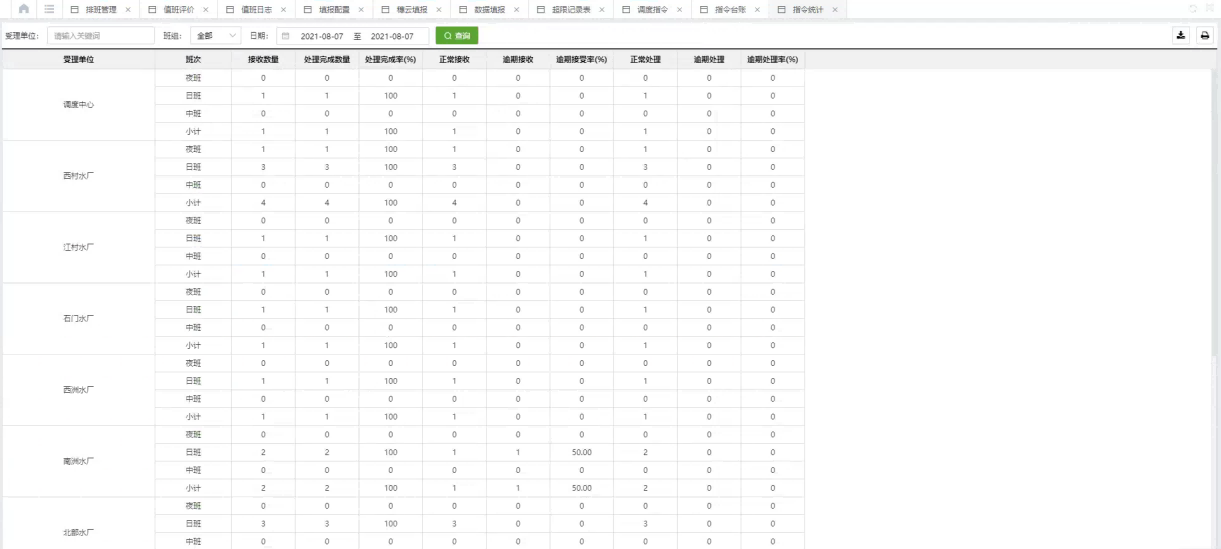Click the fullscreen icon at top right
The image size is (1221, 549).
pos(1209,9)
